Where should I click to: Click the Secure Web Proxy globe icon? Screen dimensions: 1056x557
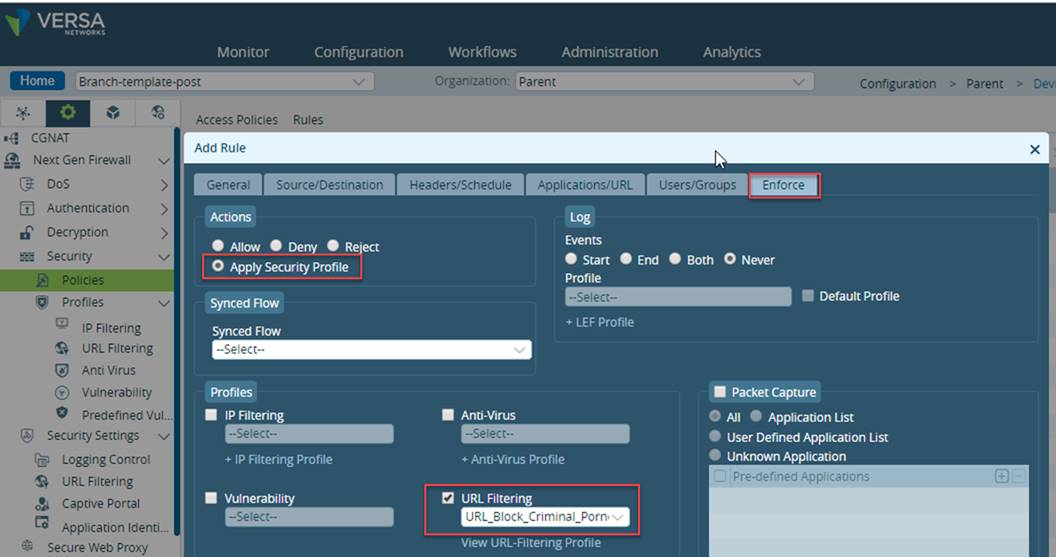(27, 546)
